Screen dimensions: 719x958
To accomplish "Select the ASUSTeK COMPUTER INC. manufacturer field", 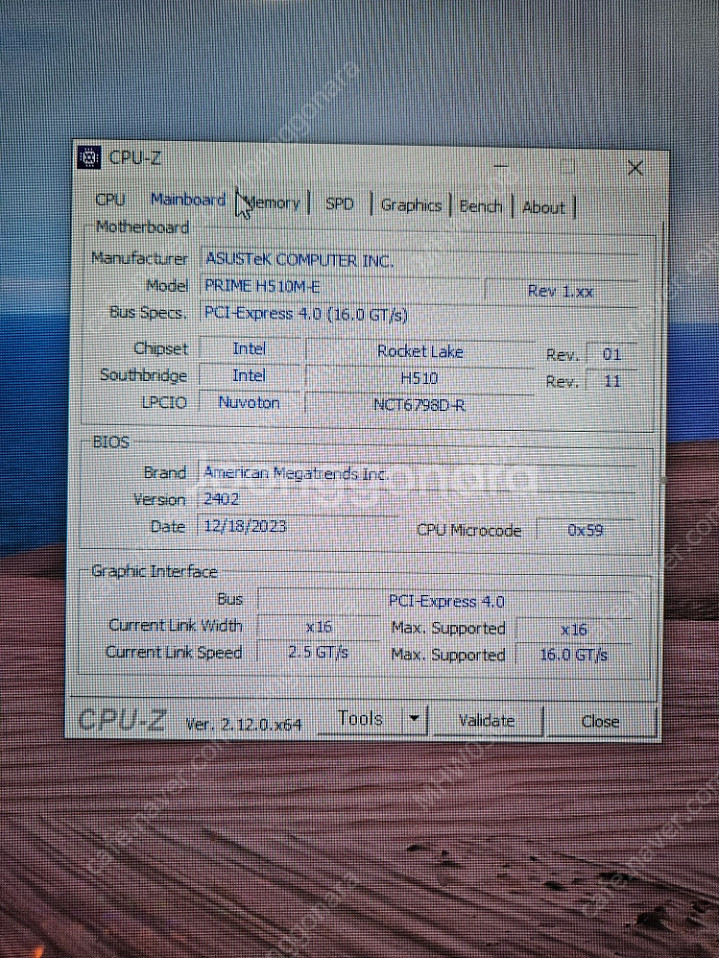I will [419, 261].
